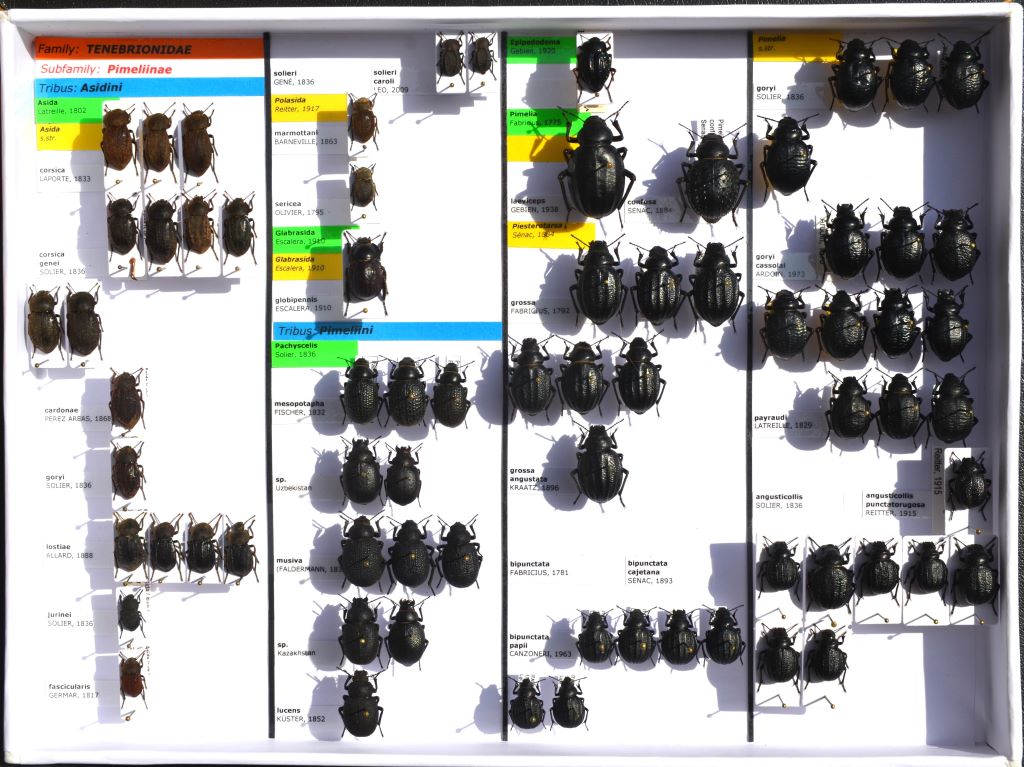Select the beetle beside lucens Küster, 1852
1024x767 pixels.
361,703
